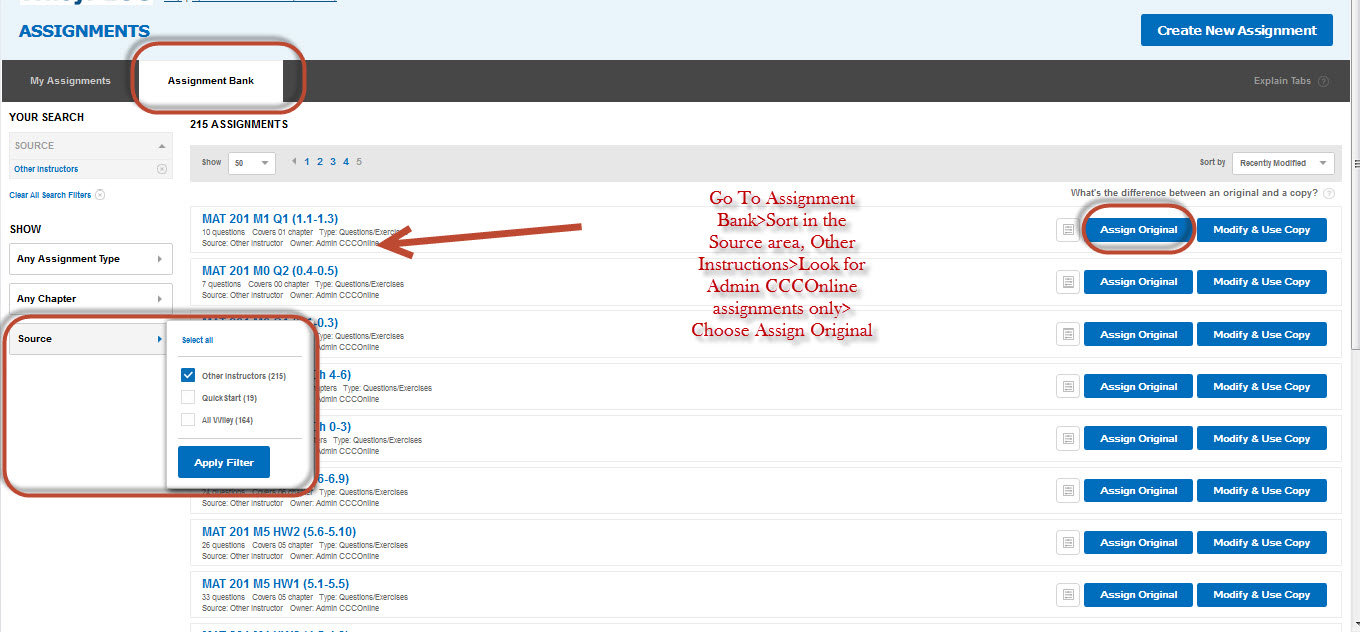The height and width of the screenshot is (632, 1360).
Task: Click Apply Filter in the Source flyout
Action: click(224, 462)
